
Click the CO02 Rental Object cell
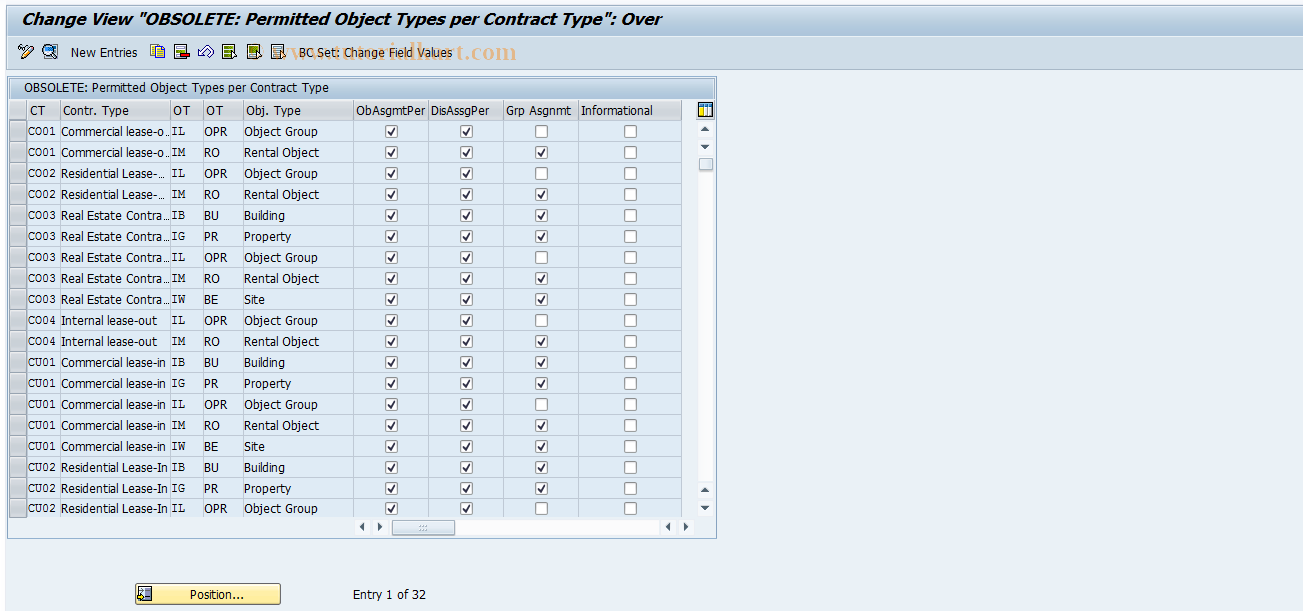(x=297, y=195)
